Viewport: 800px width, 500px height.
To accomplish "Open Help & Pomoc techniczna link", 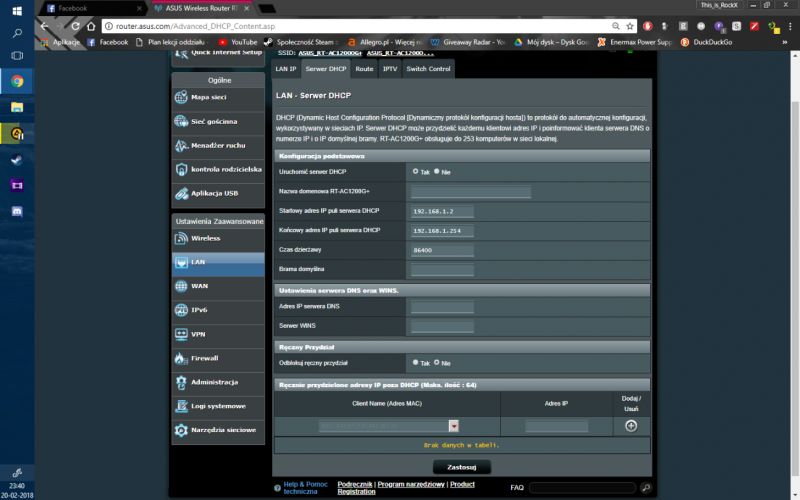I will pyautogui.click(x=306, y=488).
